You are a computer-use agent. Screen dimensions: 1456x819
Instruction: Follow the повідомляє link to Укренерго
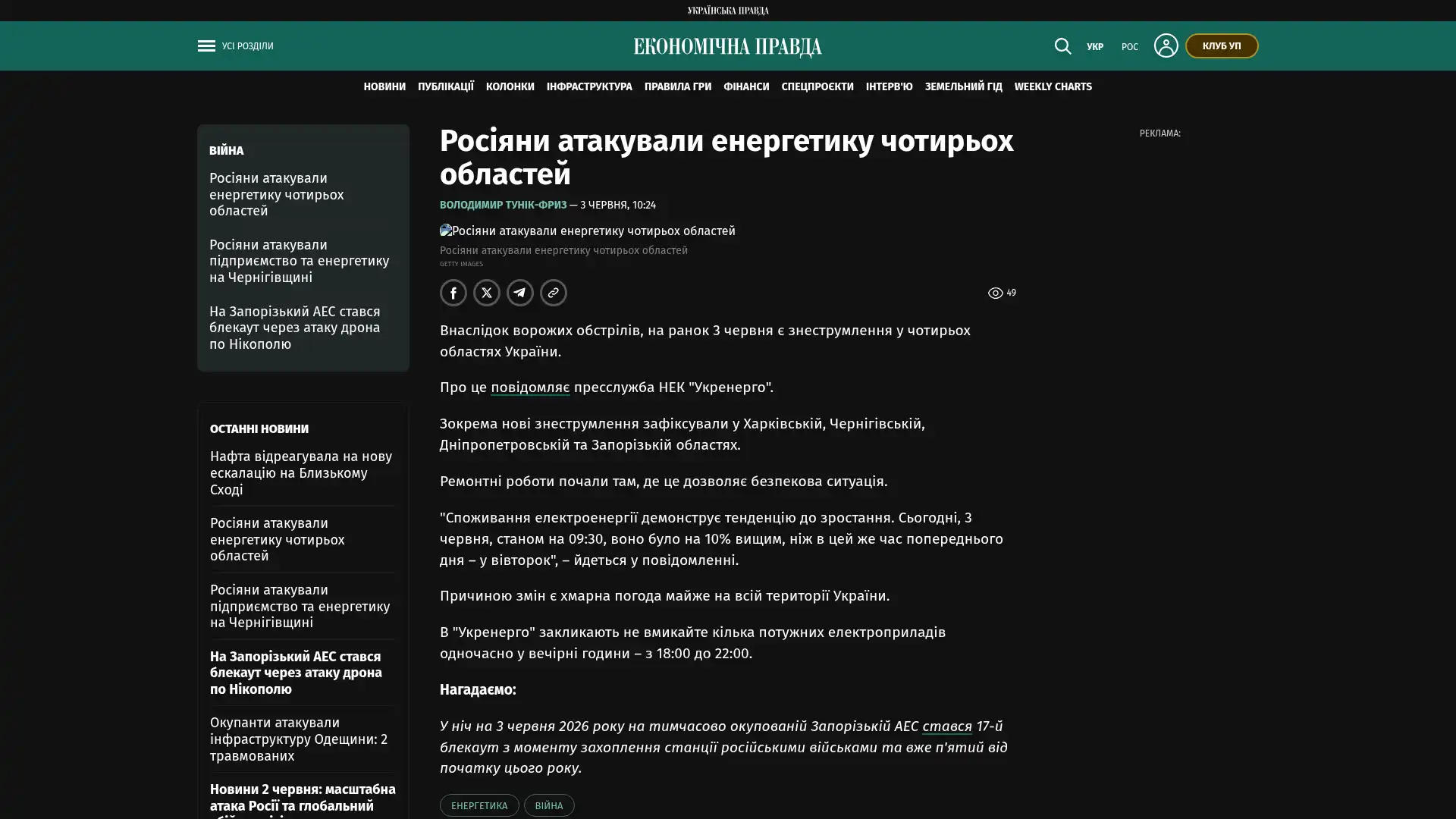tap(530, 387)
